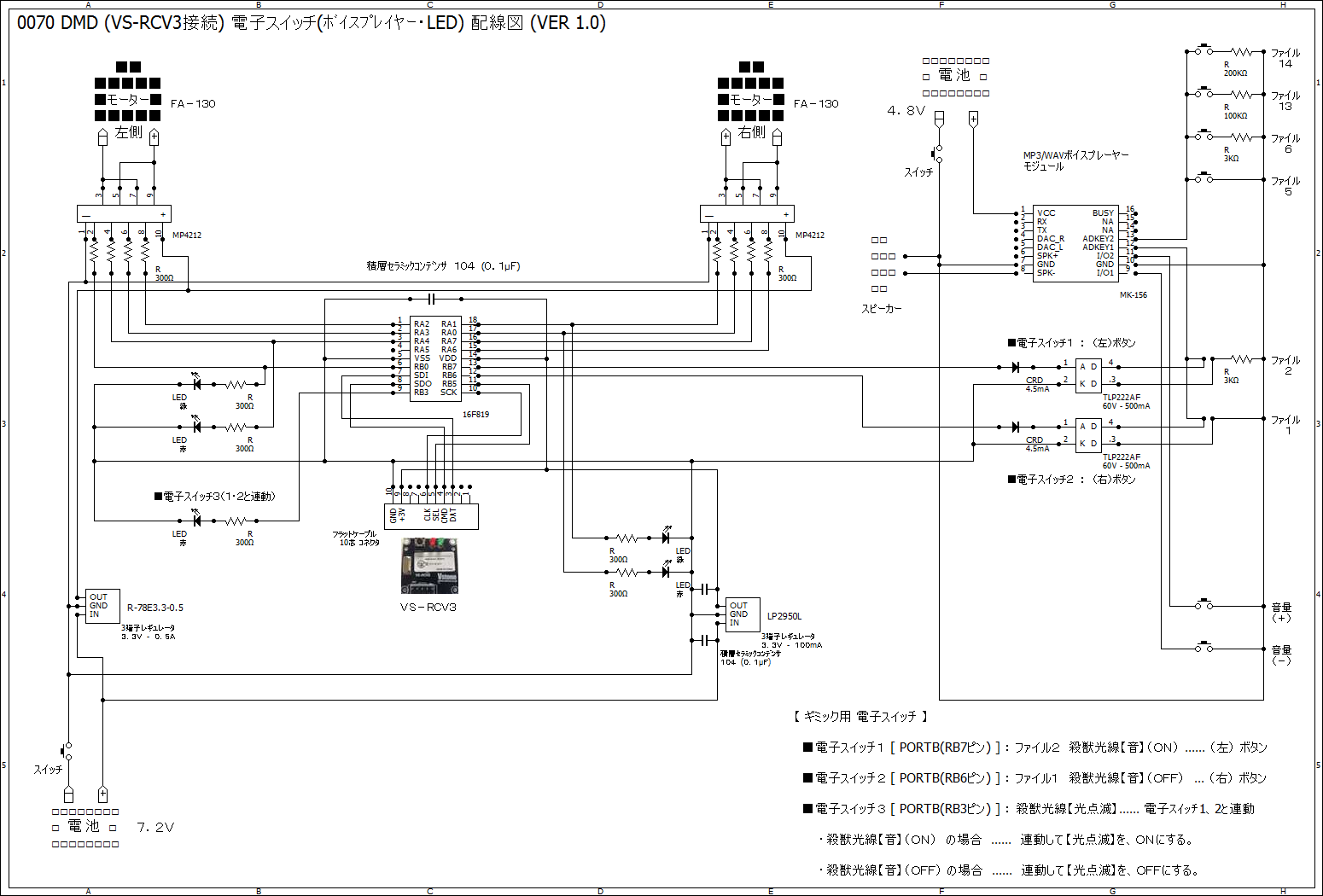
Task: Click the 16F819 microcontroller chip
Action: point(435,358)
